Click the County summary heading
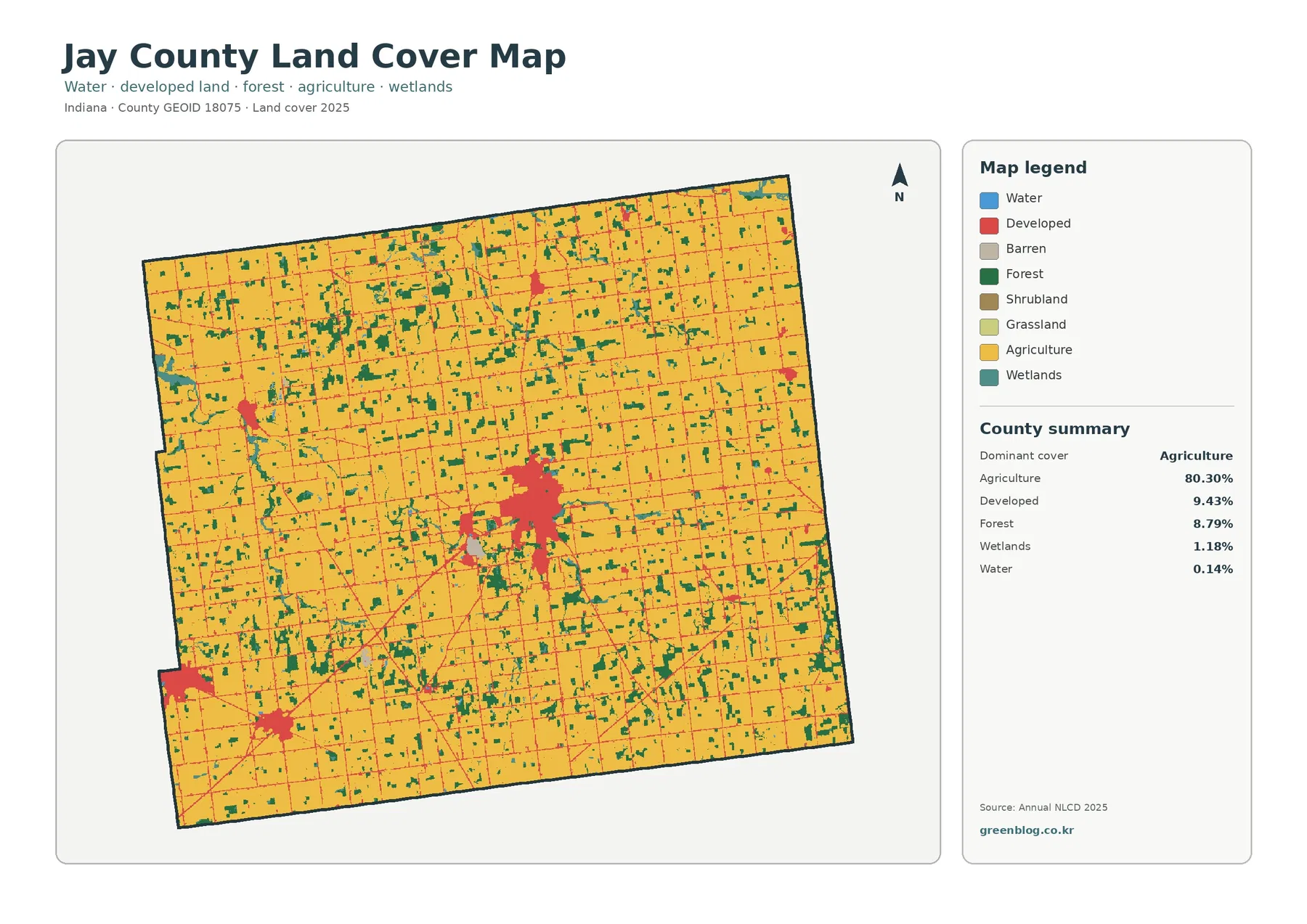Screen dimensions: 1307x924 [1054, 429]
